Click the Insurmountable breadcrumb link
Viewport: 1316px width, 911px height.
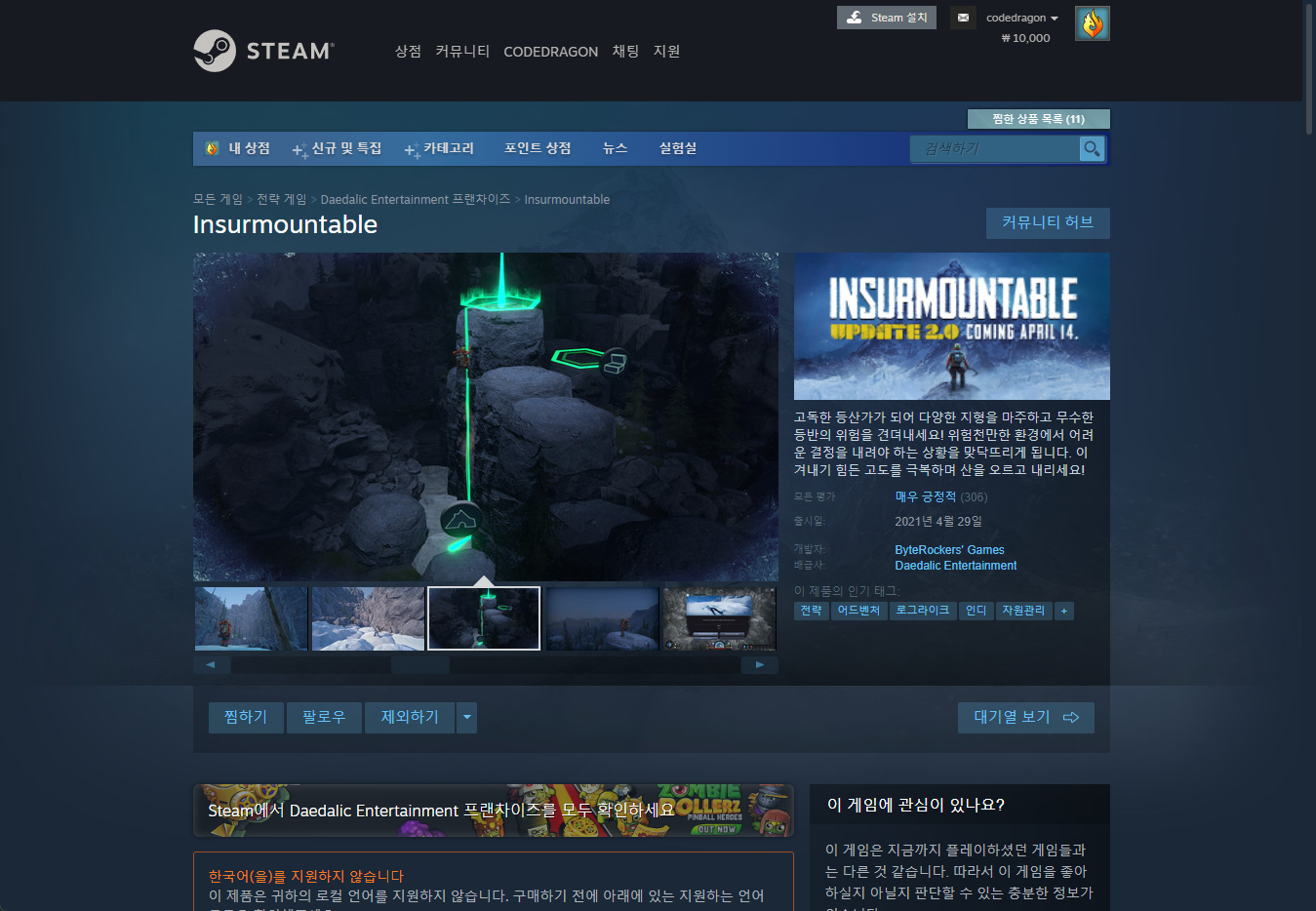click(x=567, y=199)
